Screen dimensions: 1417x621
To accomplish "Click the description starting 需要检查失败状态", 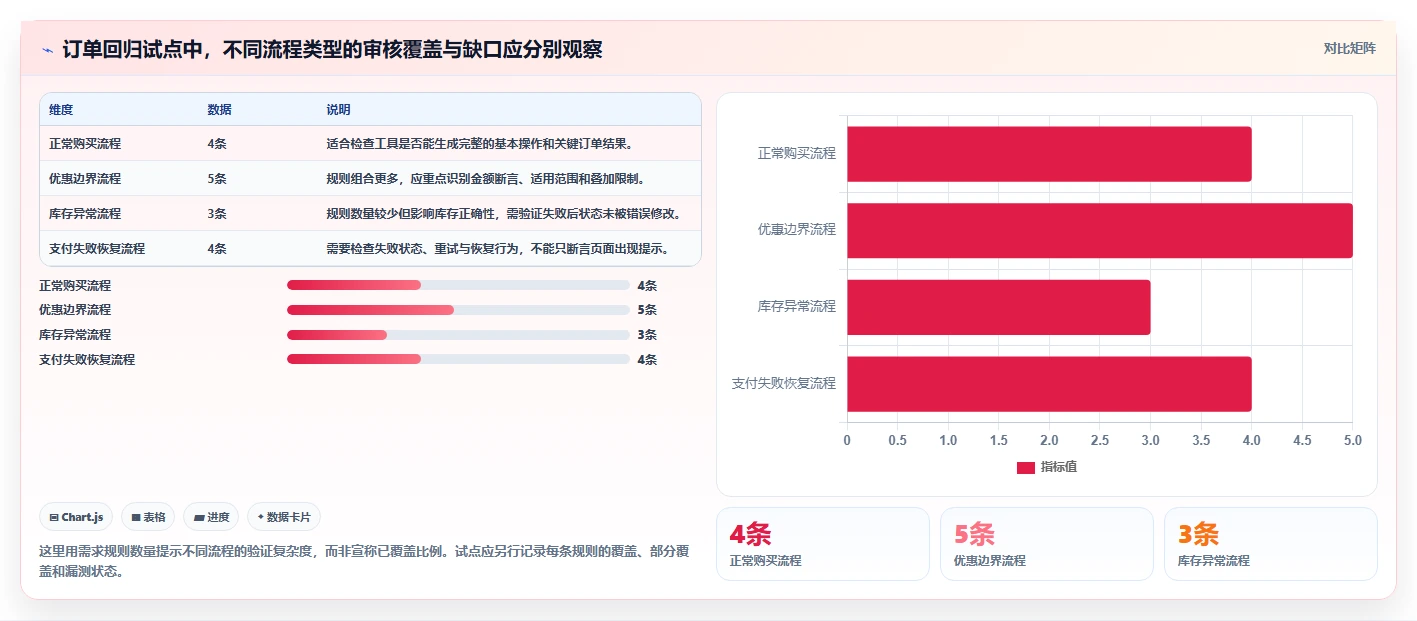I will (x=498, y=249).
